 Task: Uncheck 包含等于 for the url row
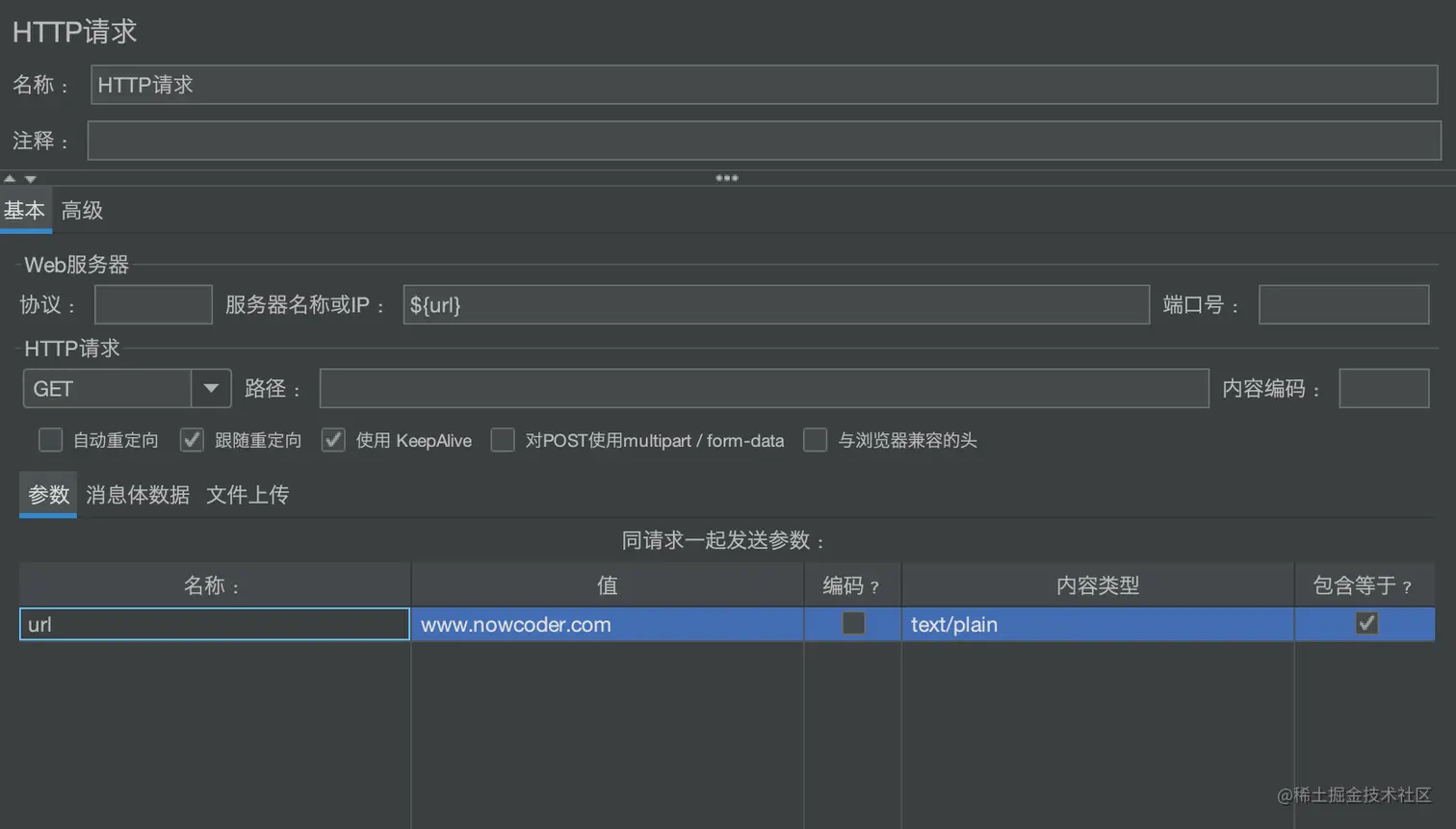click(1366, 623)
